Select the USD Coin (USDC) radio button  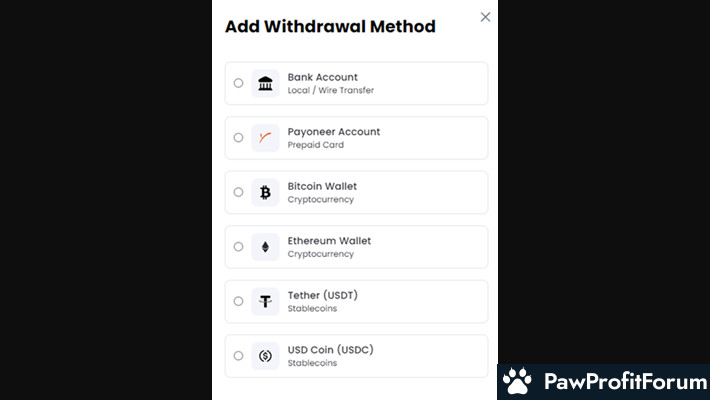(238, 356)
